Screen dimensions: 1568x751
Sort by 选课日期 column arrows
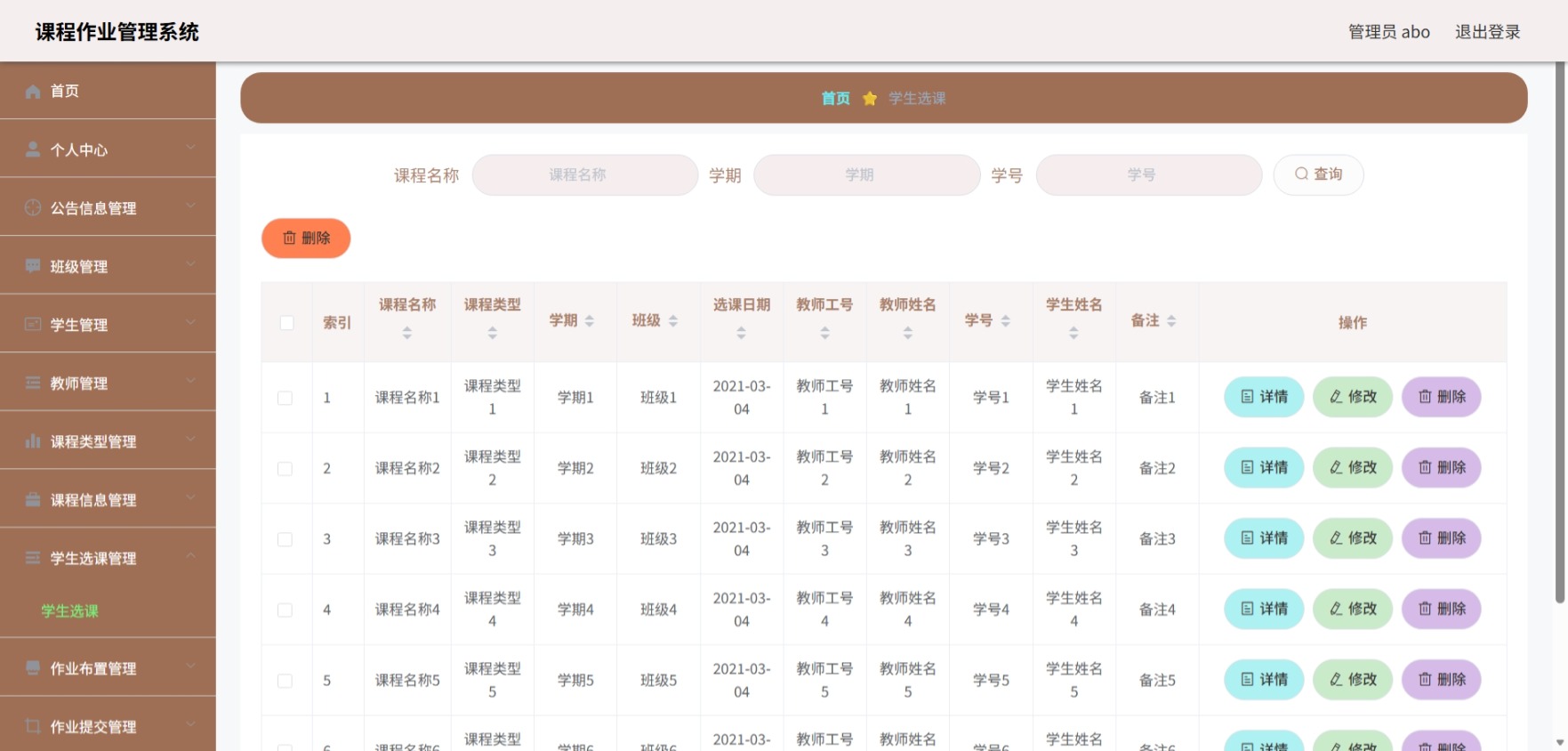coord(742,333)
